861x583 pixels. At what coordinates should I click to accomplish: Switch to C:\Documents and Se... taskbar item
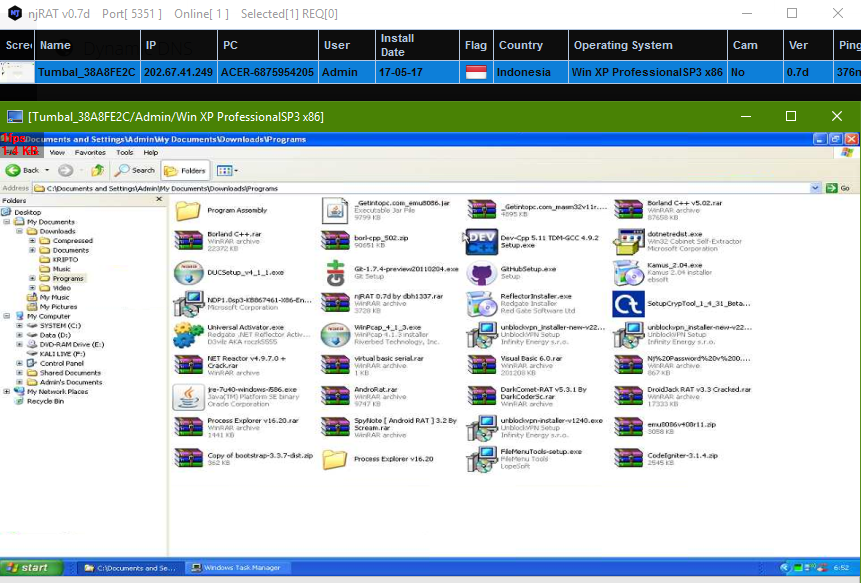pyautogui.click(x=130, y=568)
